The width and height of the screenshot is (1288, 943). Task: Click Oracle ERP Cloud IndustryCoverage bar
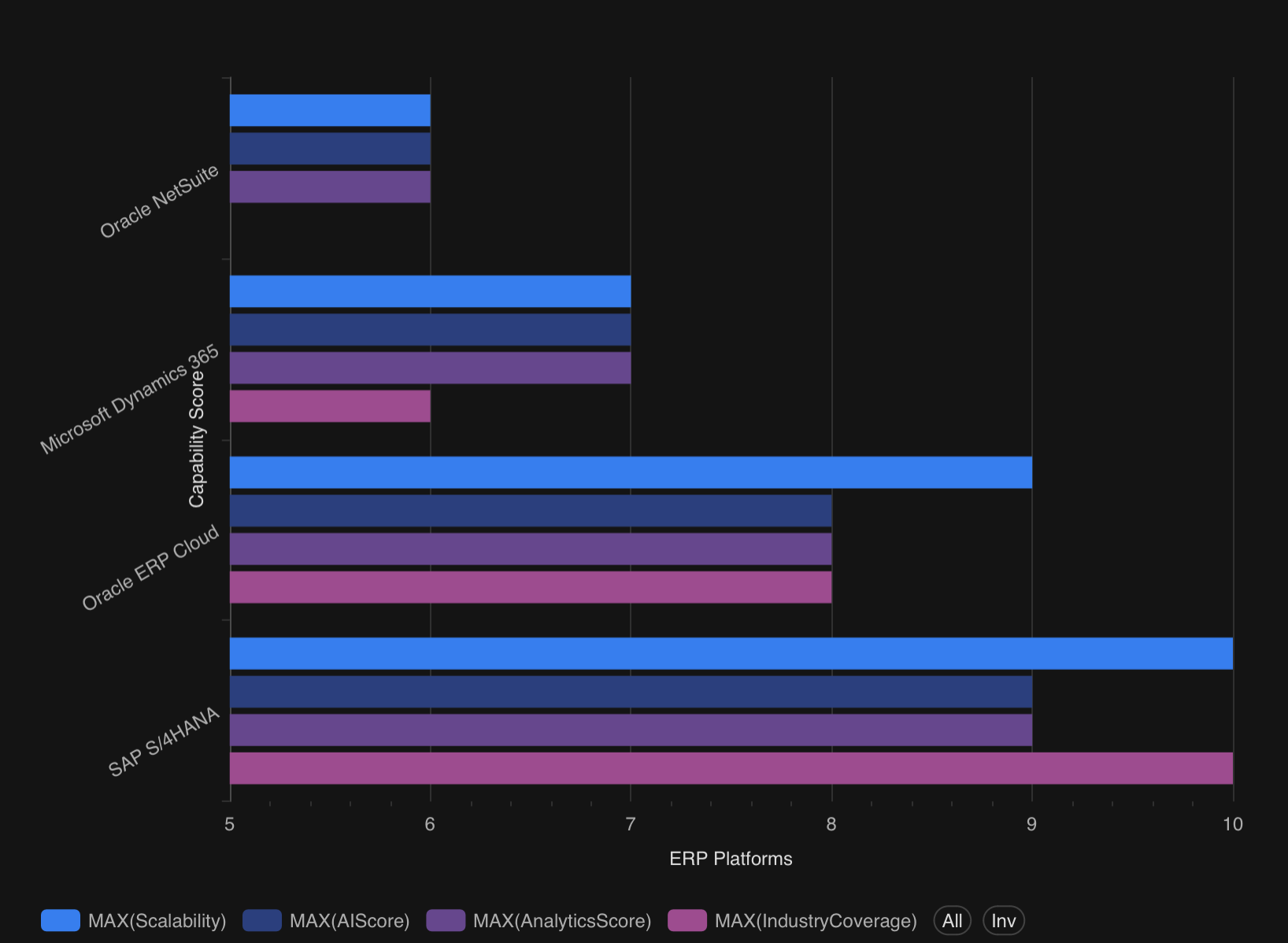pos(530,587)
